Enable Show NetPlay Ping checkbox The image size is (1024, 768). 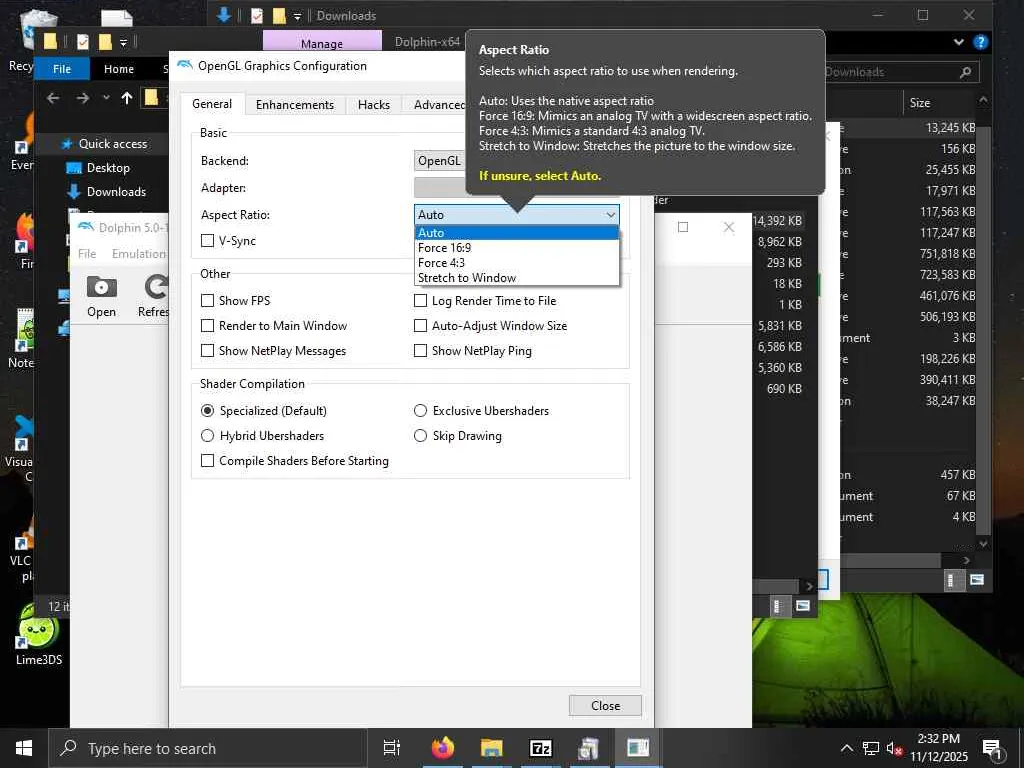pos(473,351)
